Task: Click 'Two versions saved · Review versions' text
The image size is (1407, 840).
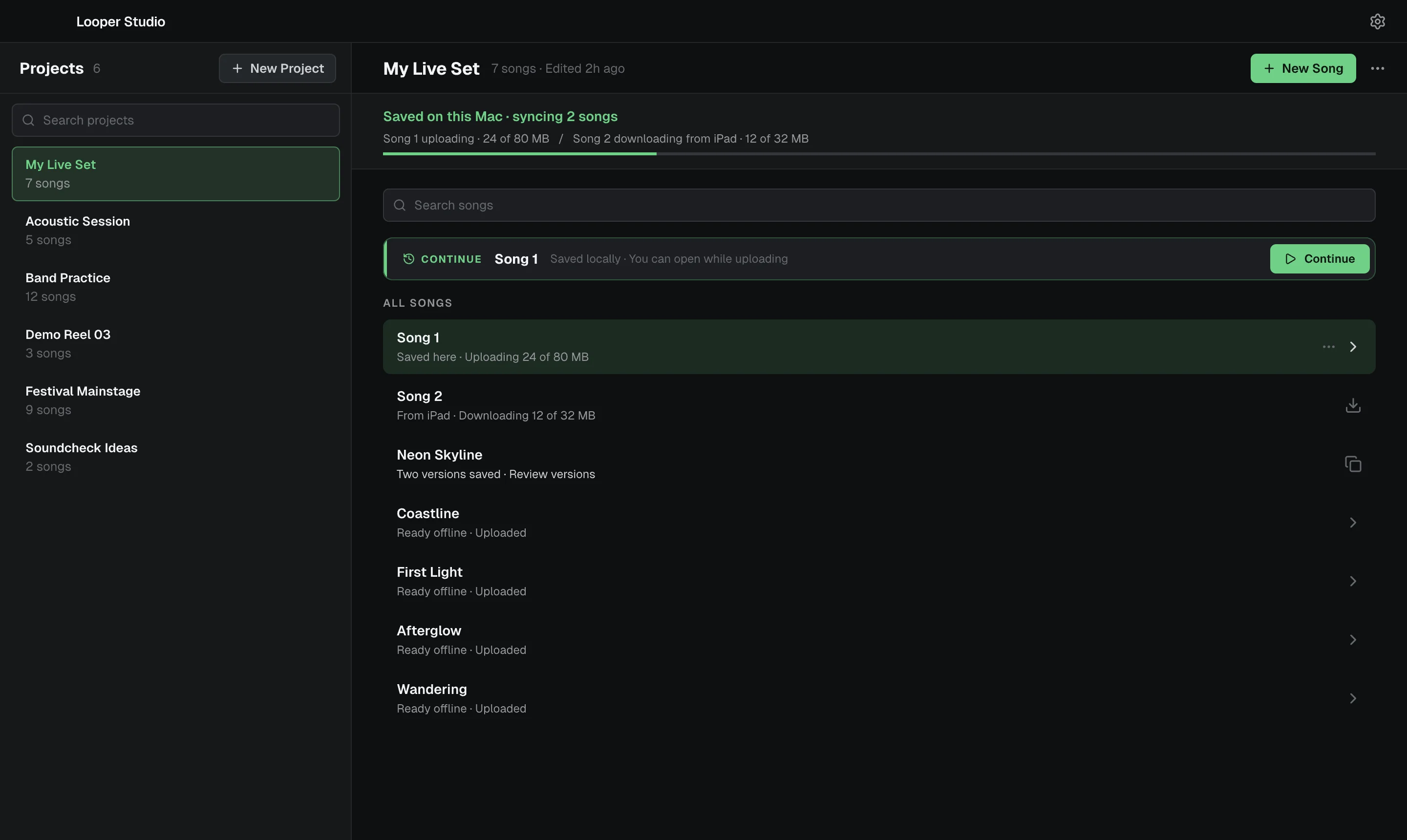Action: pos(495,474)
